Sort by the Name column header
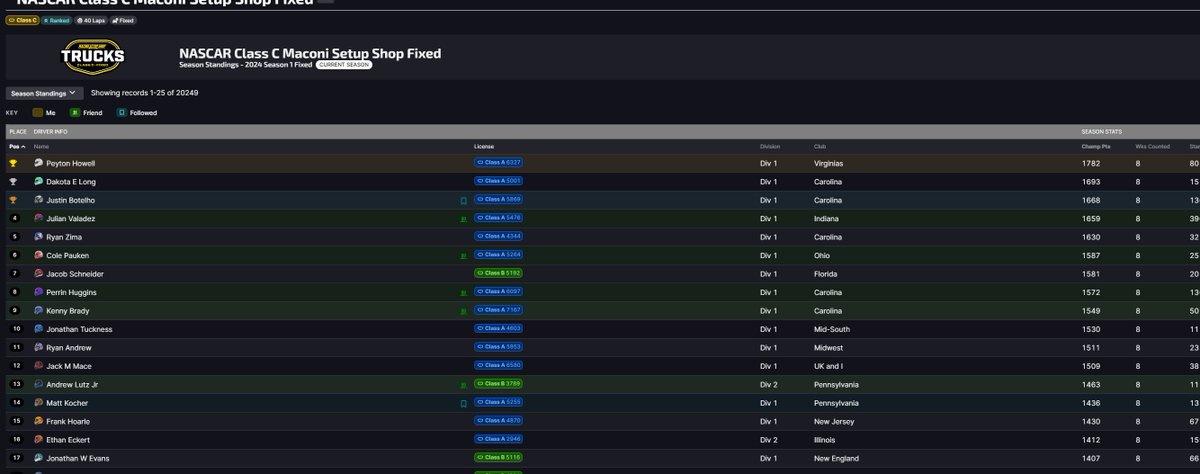 [41, 146]
